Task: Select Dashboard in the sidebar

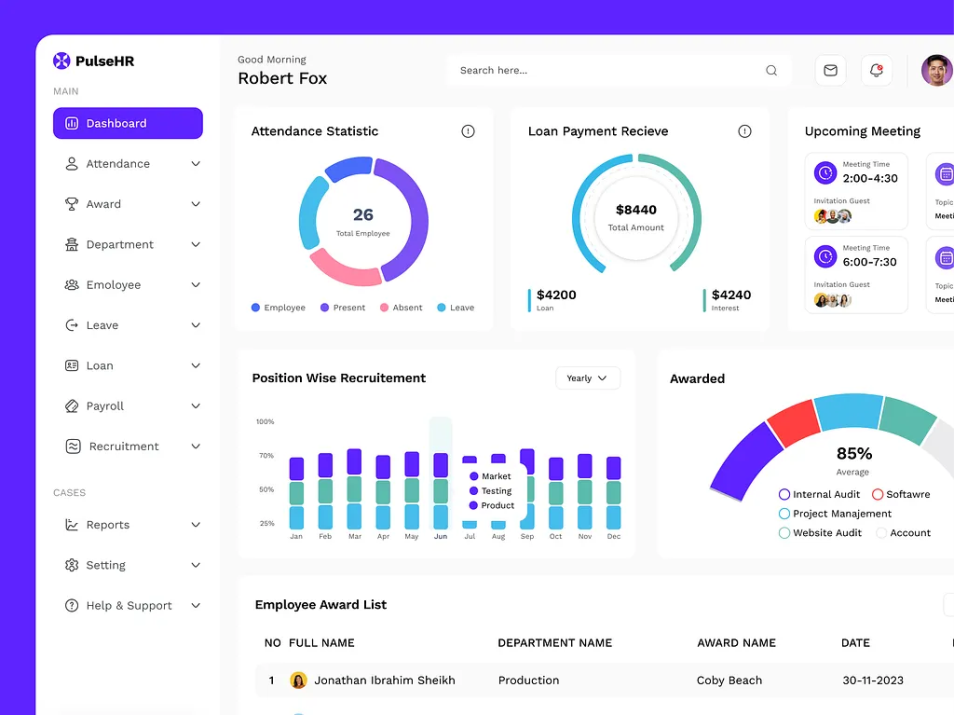Action: pos(128,124)
